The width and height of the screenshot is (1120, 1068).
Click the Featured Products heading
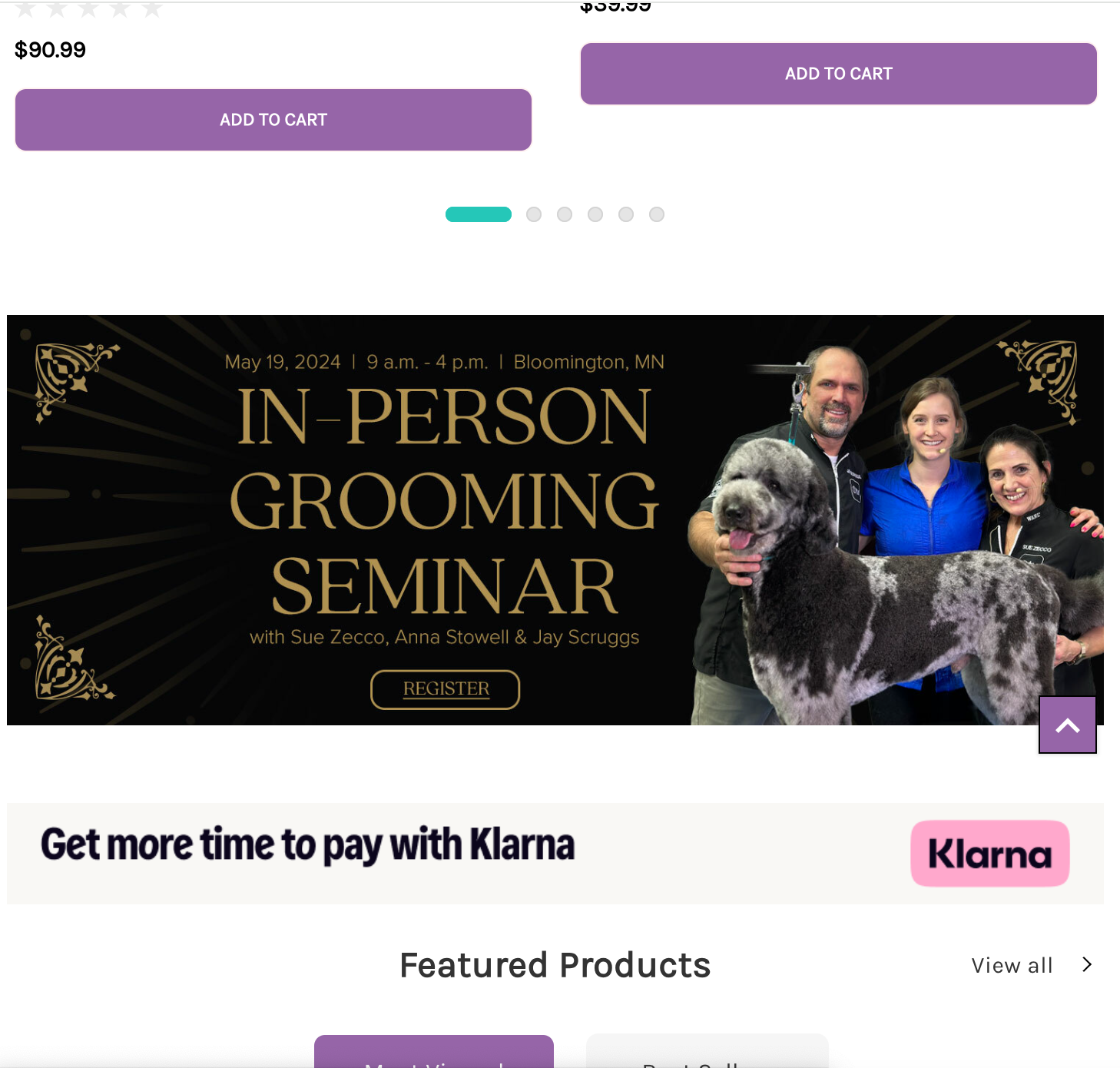pos(555,965)
